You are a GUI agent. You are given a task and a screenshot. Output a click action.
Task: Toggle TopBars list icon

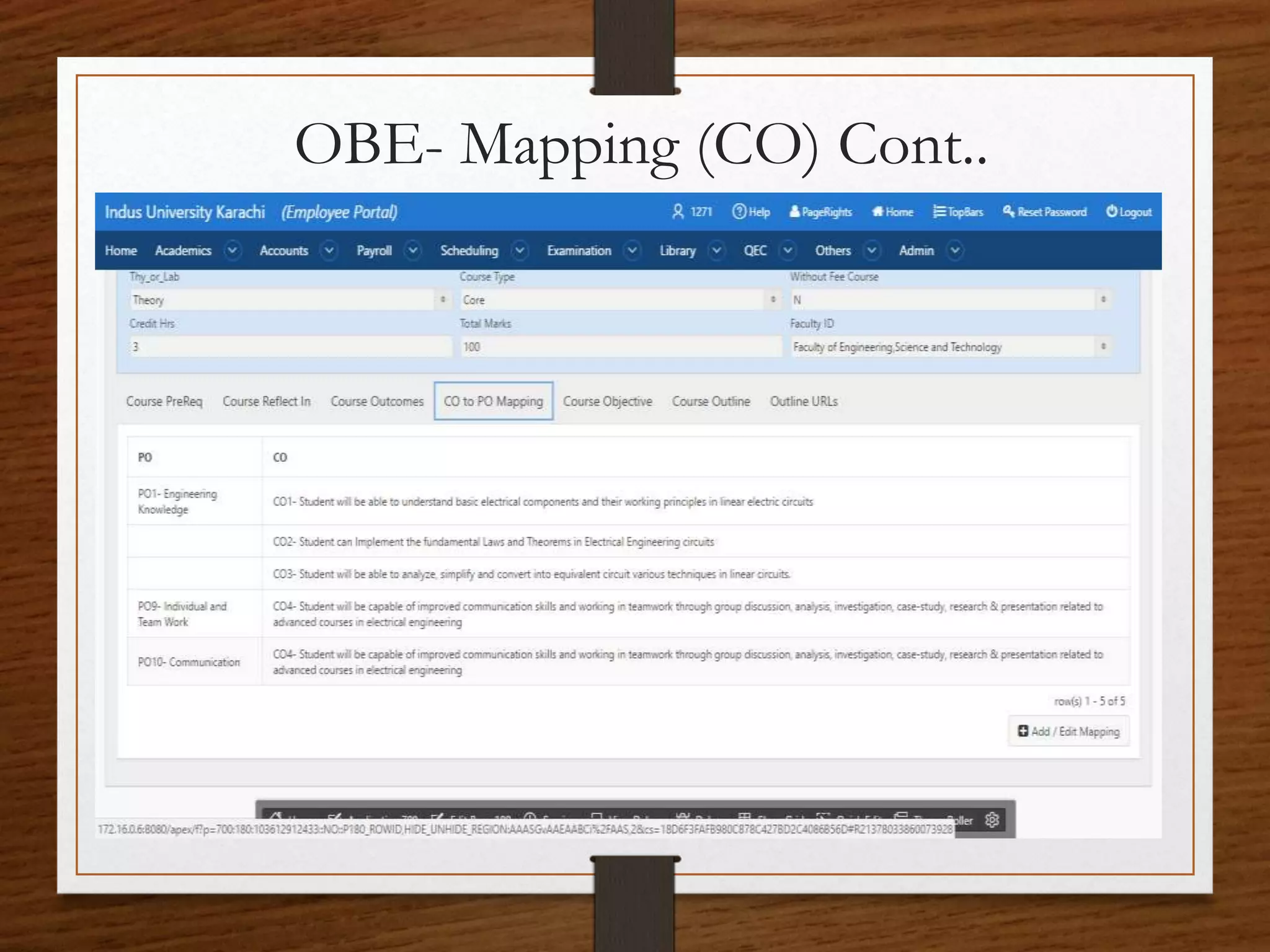pyautogui.click(x=939, y=211)
